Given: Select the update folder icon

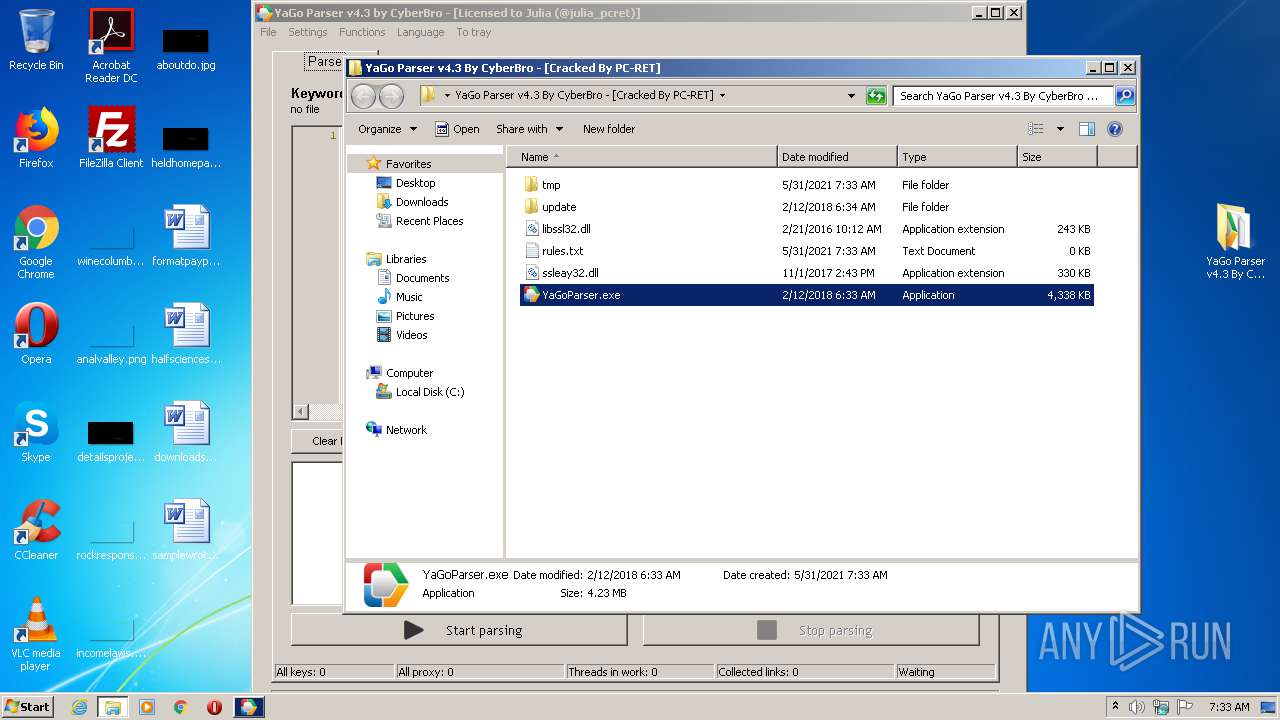Looking at the screenshot, I should (x=531, y=207).
